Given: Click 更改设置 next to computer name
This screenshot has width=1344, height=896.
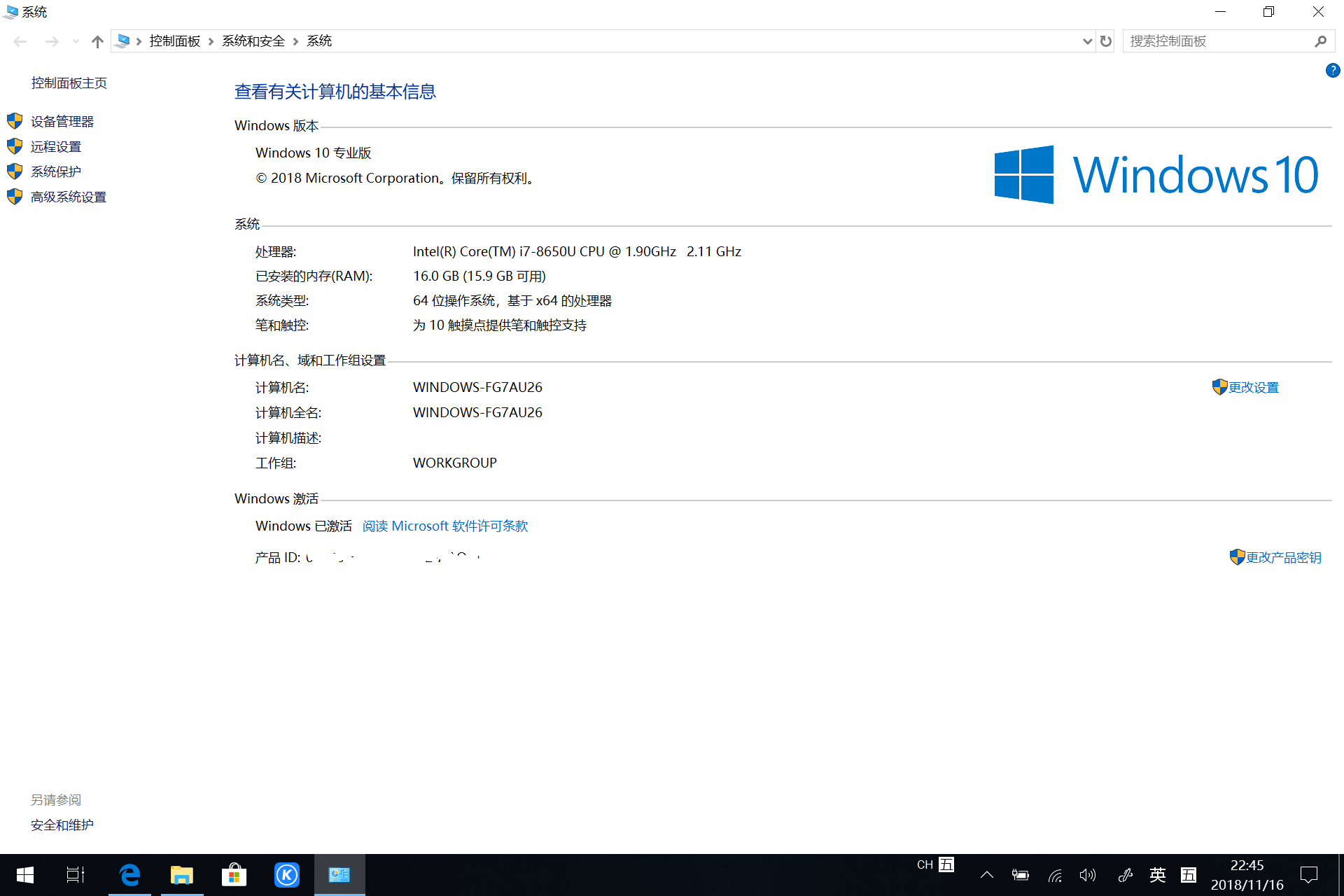Looking at the screenshot, I should (1253, 387).
